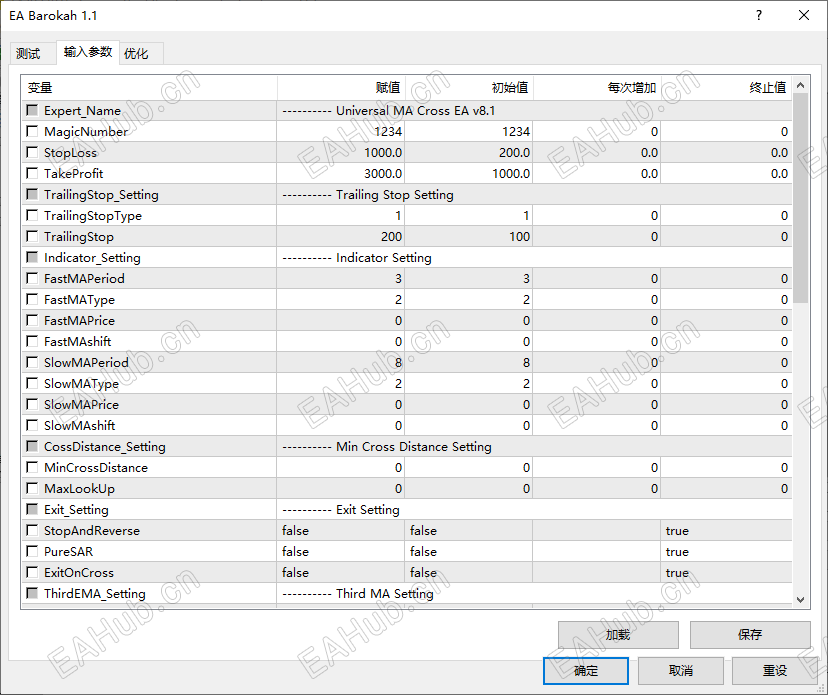Click the 赋值 column header
The image size is (828, 695).
pos(341,88)
